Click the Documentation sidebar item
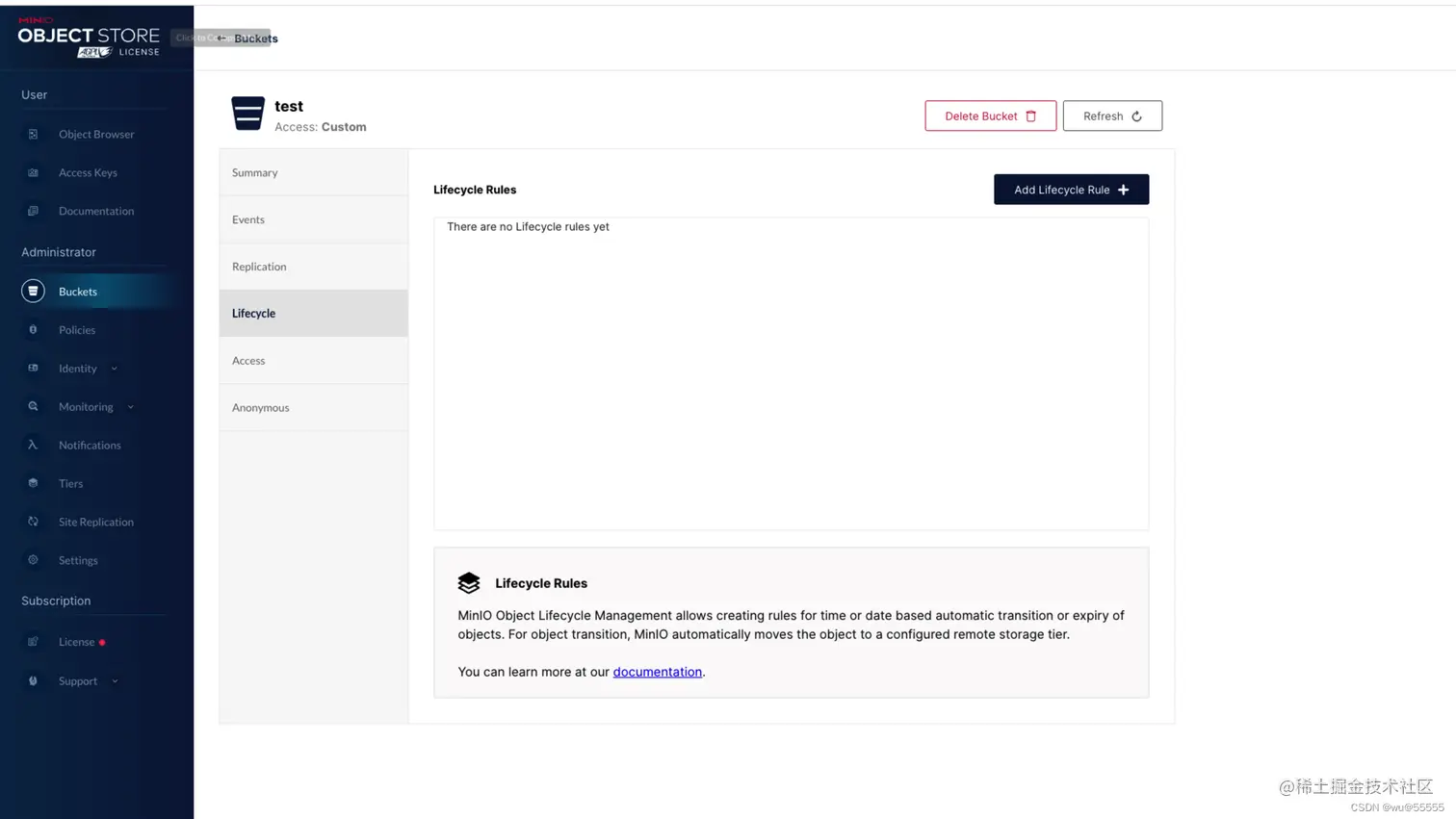The height and width of the screenshot is (819, 1456). pos(96,211)
